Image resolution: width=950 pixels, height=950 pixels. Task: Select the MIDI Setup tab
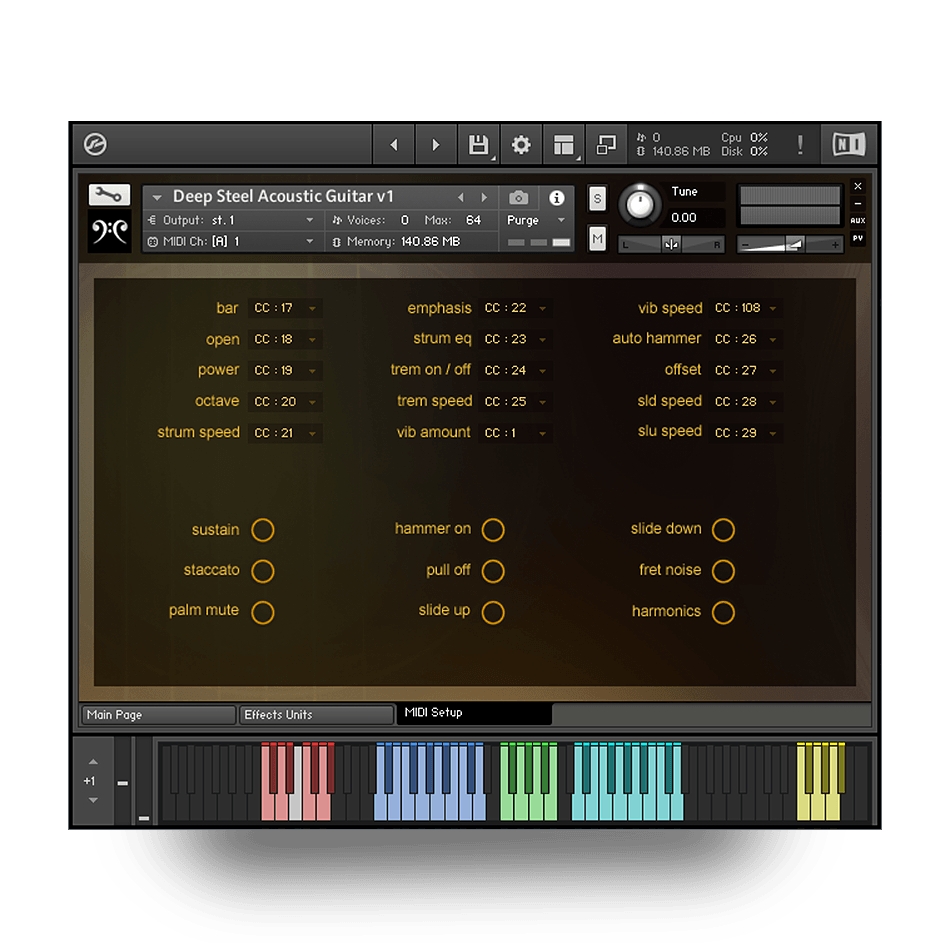(474, 714)
